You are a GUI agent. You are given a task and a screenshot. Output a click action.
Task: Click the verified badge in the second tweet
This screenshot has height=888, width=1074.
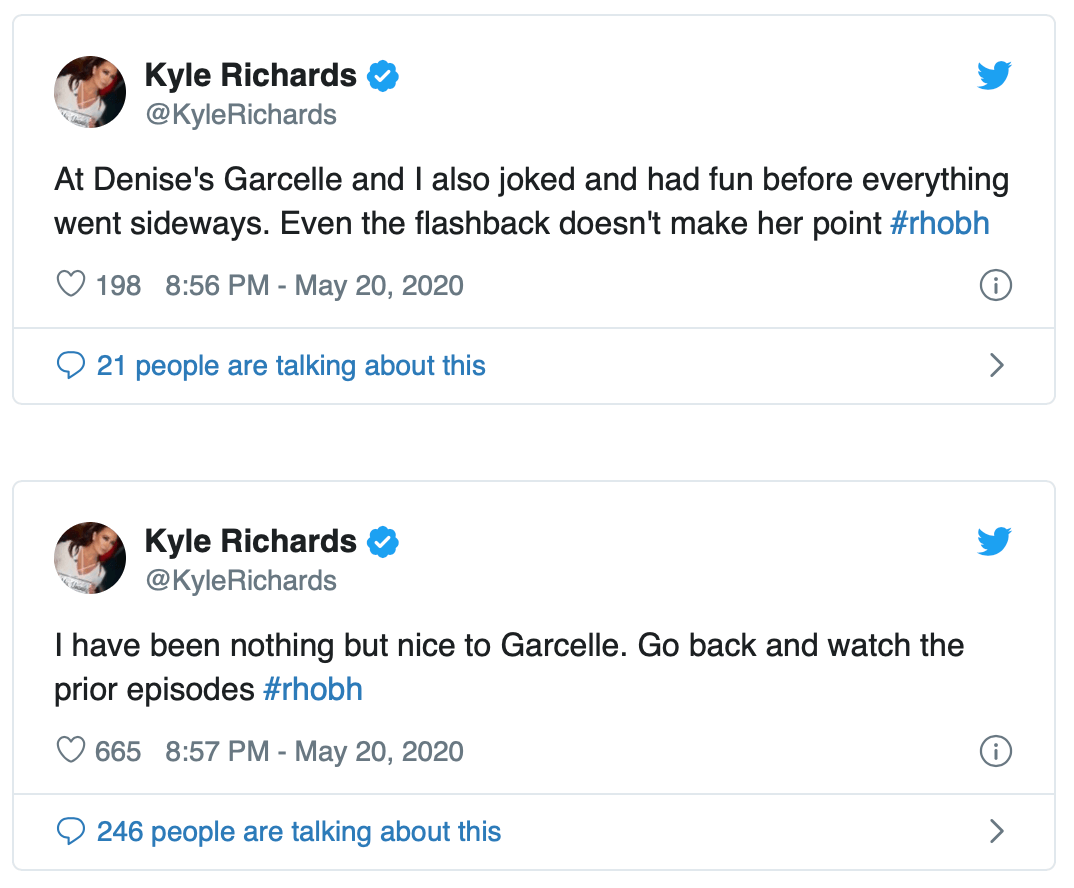click(383, 541)
